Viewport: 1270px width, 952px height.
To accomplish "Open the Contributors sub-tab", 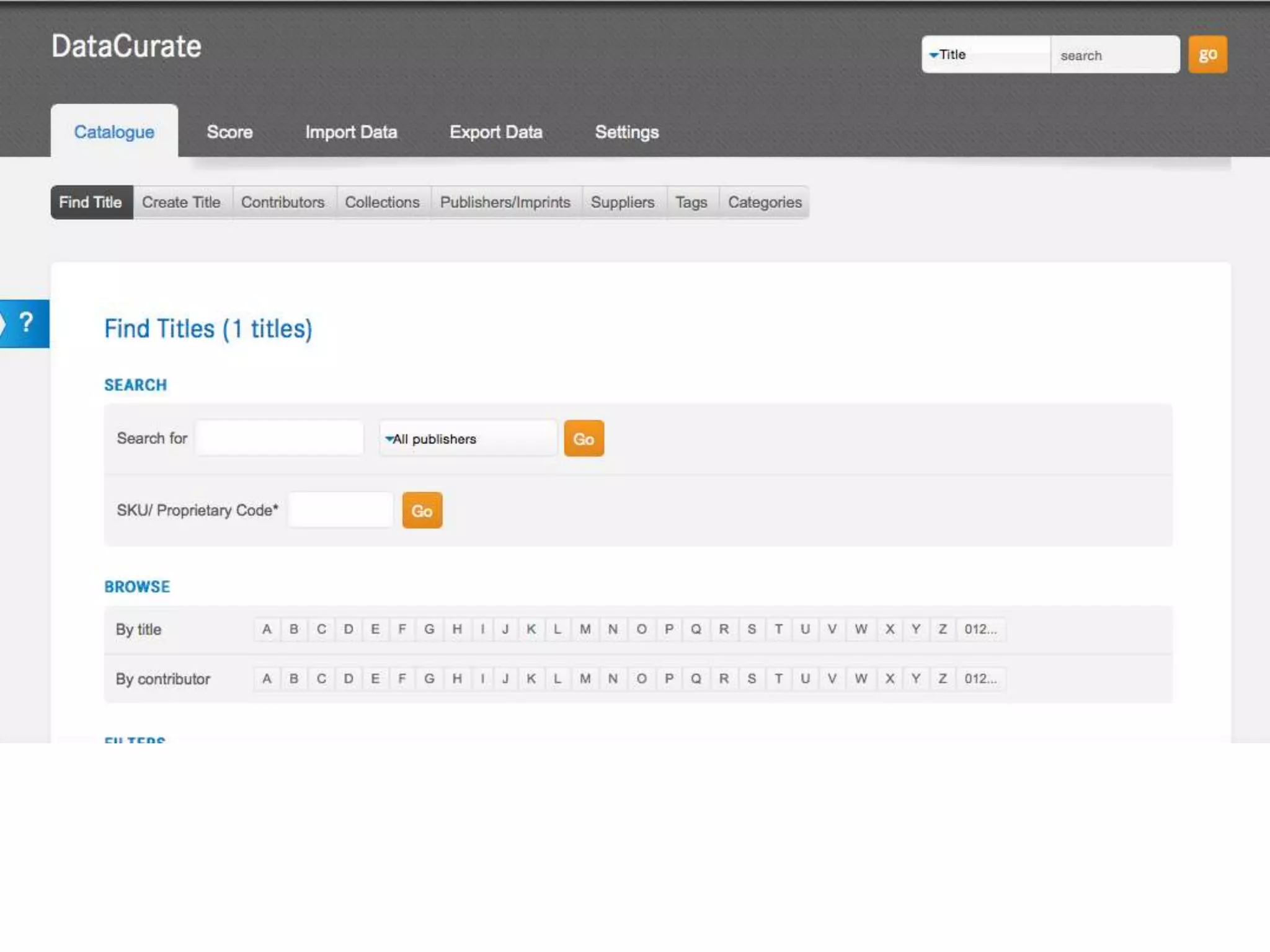I will click(x=283, y=202).
